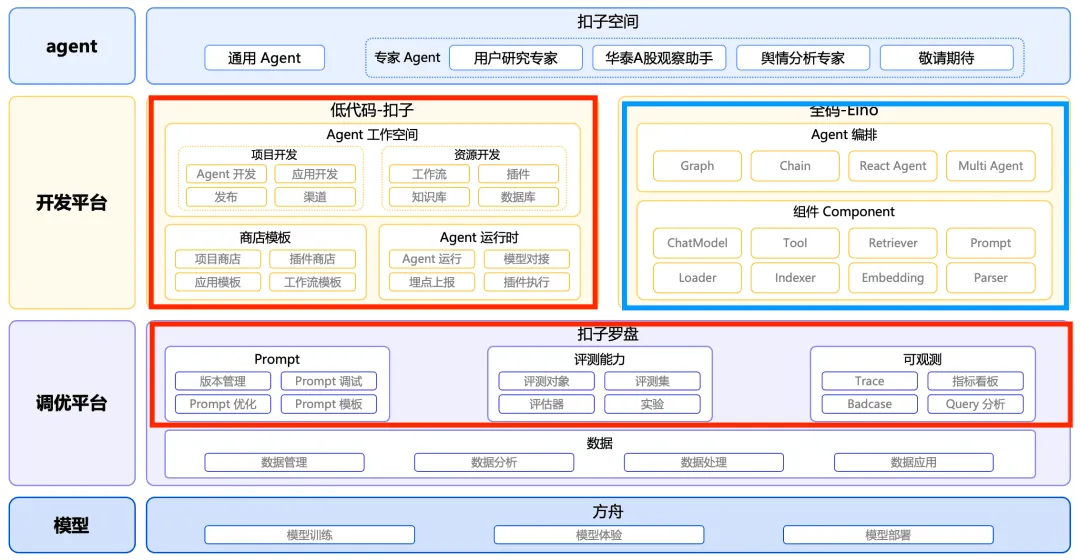Select the Prompt 调试 box
The width and height of the screenshot is (1080, 560).
tap(329, 381)
